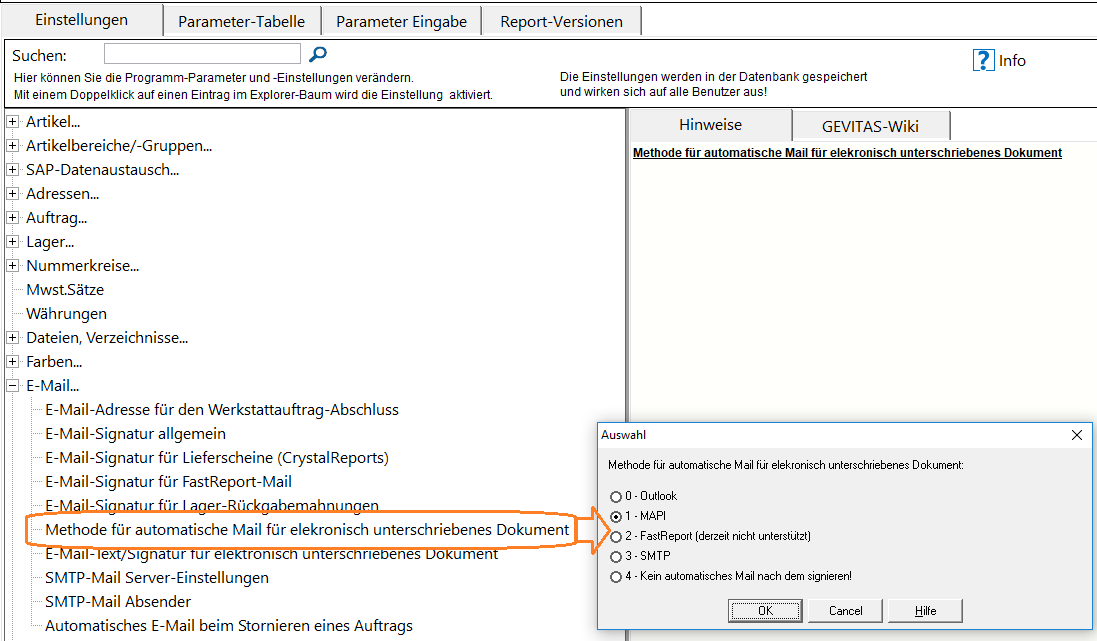
Task: Click the magnifier search icon
Action: tap(318, 54)
